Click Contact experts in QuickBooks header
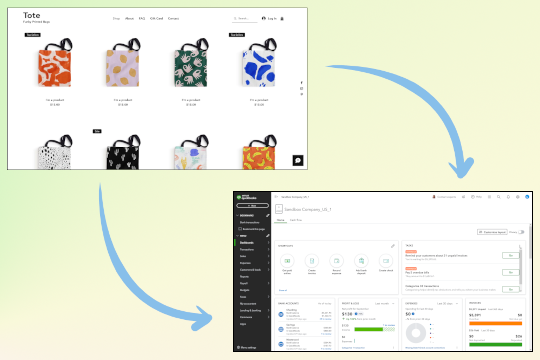Viewport: 540px width, 360px height. [444, 197]
